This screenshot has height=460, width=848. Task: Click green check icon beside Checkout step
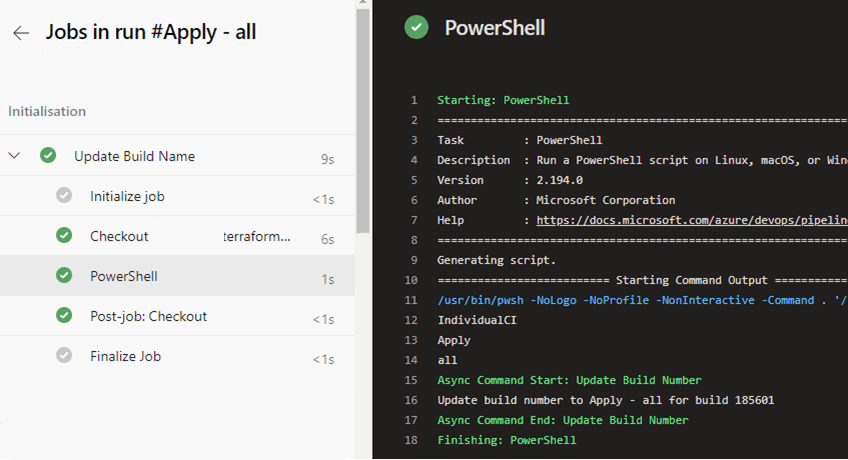pyautogui.click(x=64, y=236)
